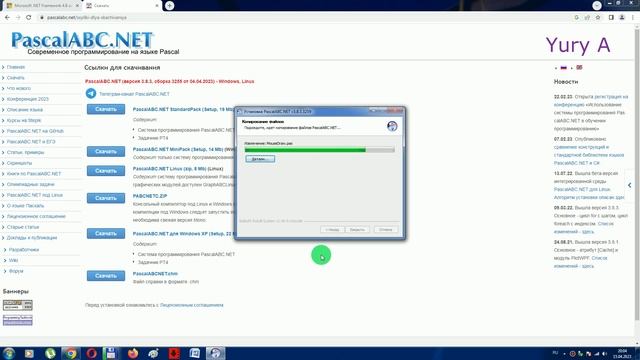Click Скачать button for Windows XP version
Image resolution: width=640 pixels, height=360 pixels.
pyautogui.click(x=106, y=233)
